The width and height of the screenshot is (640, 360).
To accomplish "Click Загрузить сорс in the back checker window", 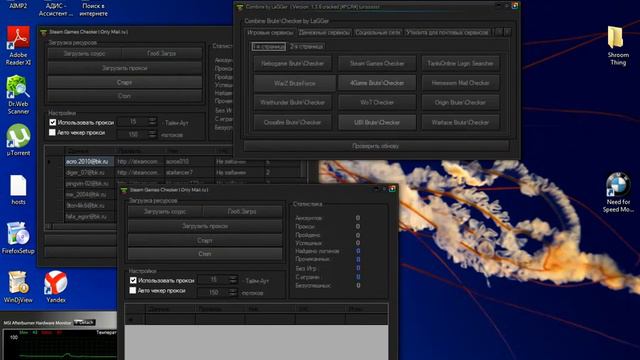I will pyautogui.click(x=84, y=53).
